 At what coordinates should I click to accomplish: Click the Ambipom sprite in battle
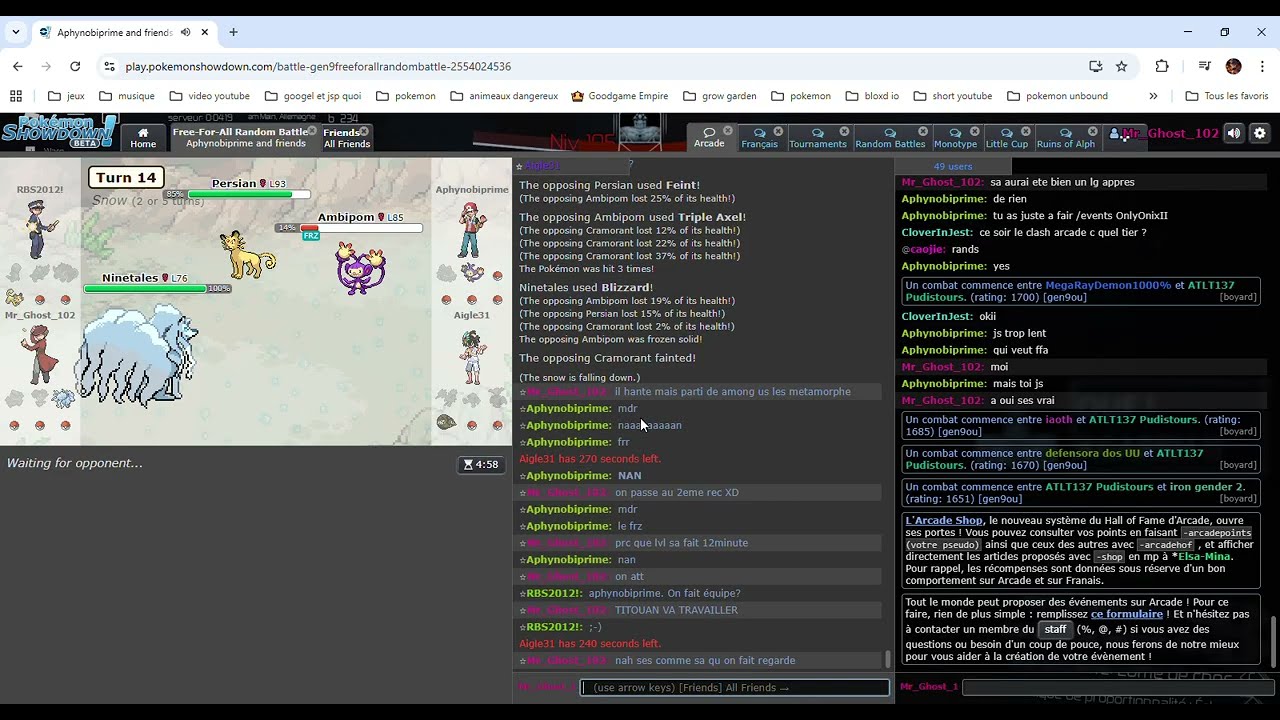361,268
